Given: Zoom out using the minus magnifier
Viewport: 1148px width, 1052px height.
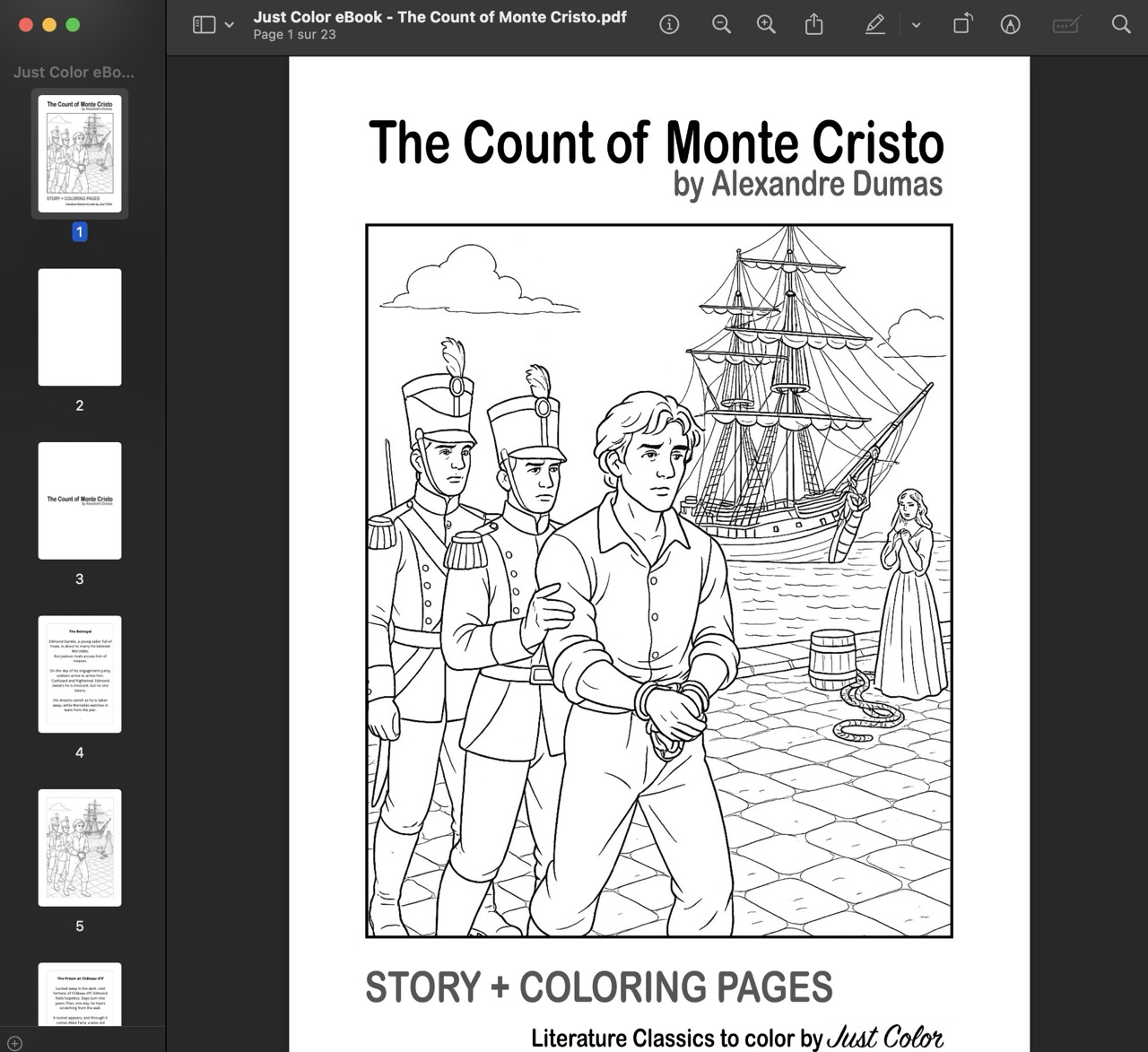Looking at the screenshot, I should [x=721, y=25].
